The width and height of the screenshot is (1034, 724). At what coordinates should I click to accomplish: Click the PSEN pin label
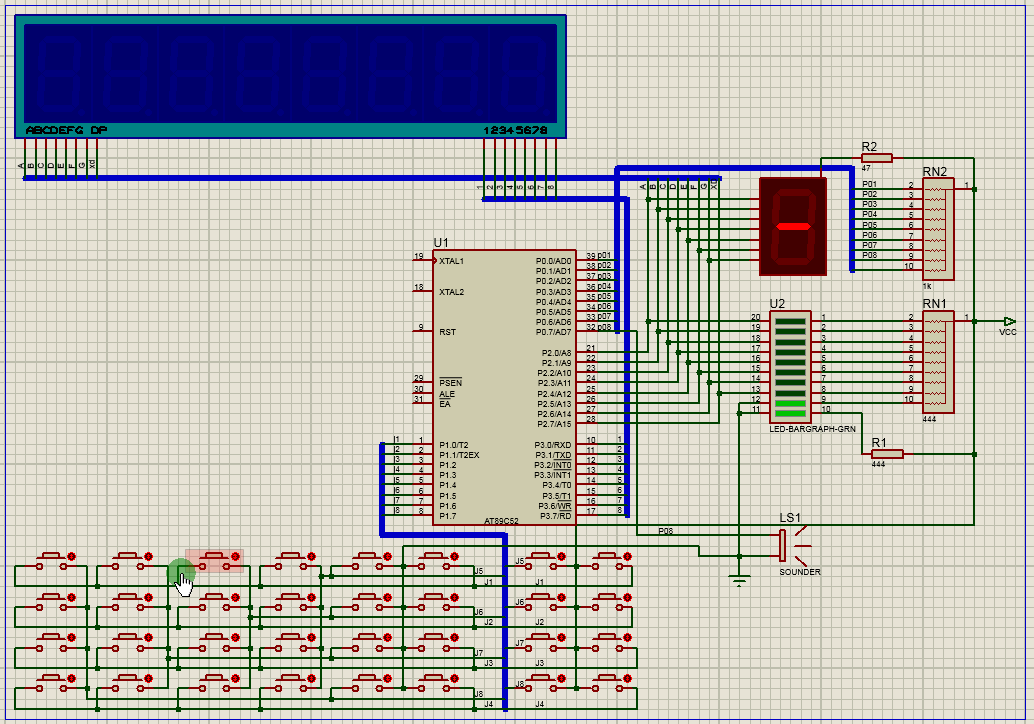click(450, 383)
